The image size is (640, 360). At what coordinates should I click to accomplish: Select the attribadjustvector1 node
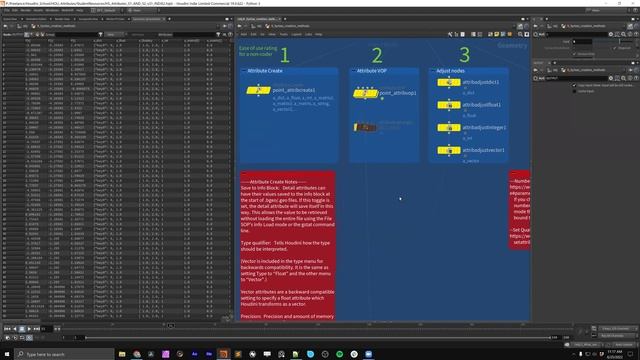point(449,151)
